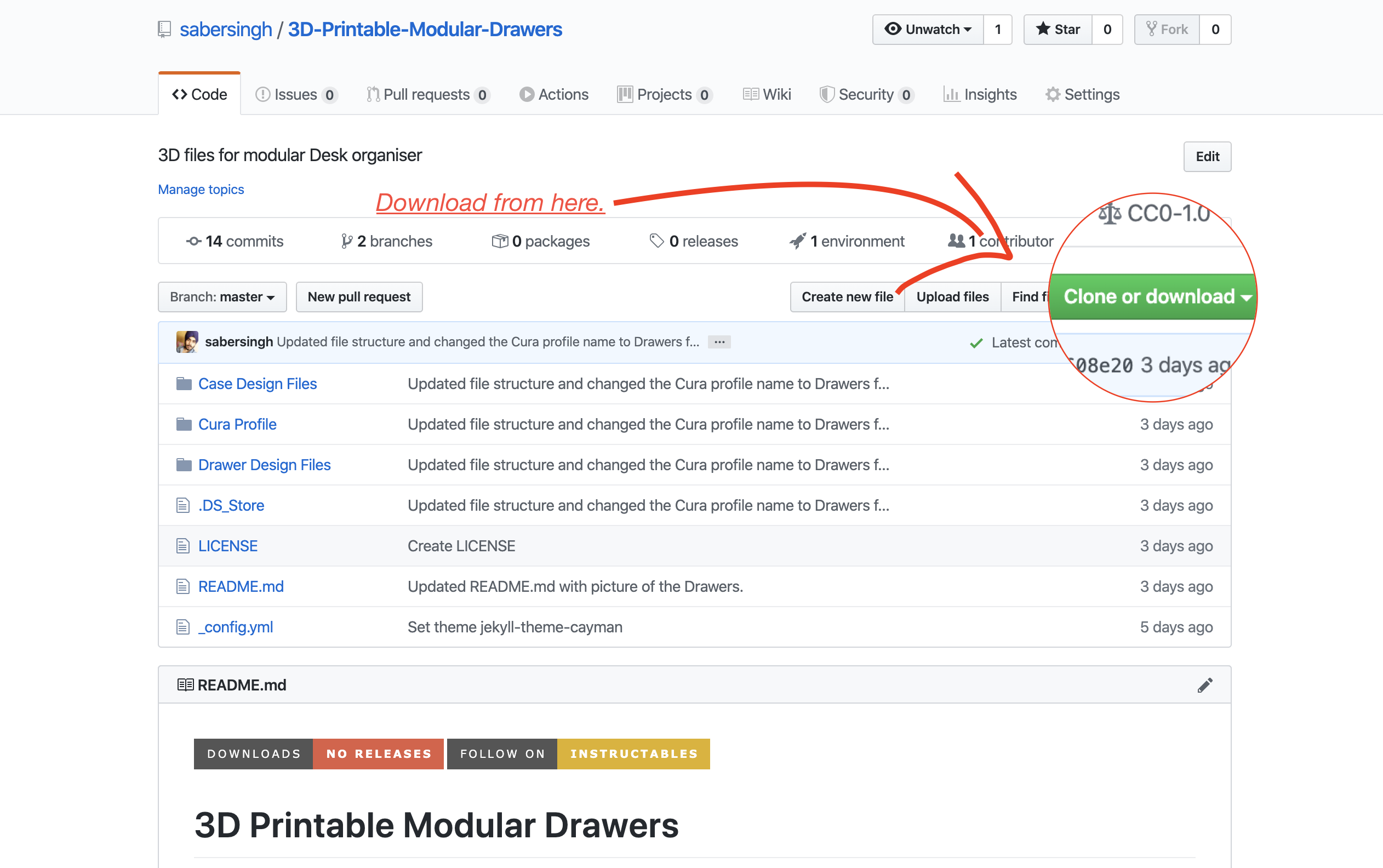Click the file icon beside LICENSE
1383x868 pixels.
coord(182,546)
